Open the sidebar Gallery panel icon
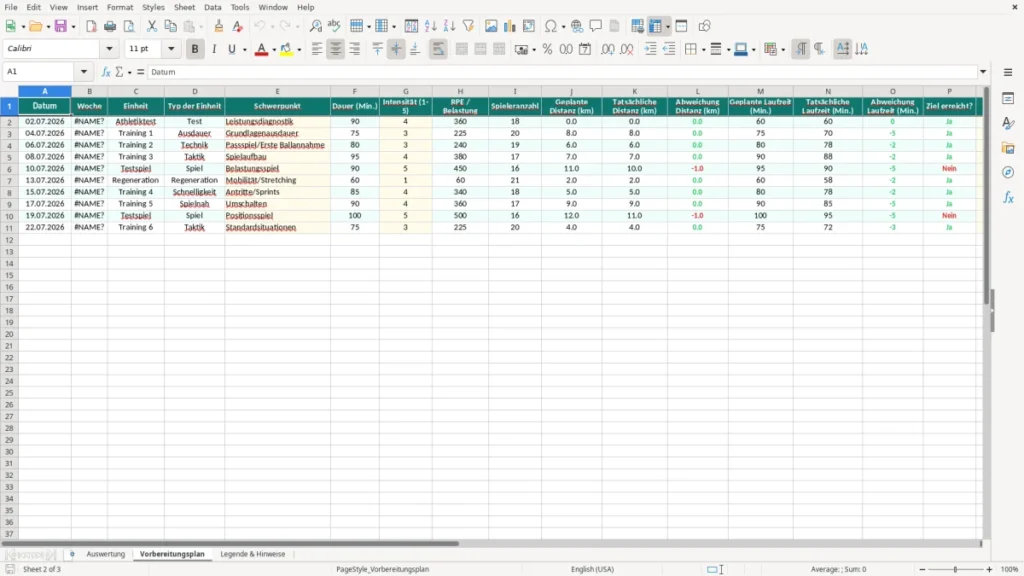Screen dimensions: 1024x576 click(1008, 148)
